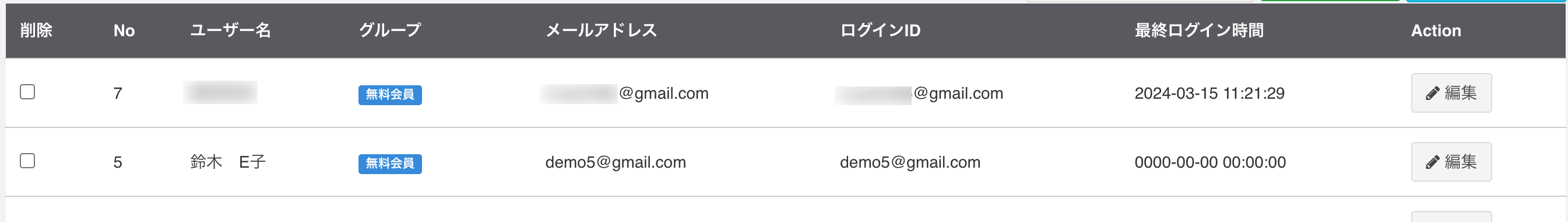
Task: Sort by the No column header
Action: click(124, 30)
